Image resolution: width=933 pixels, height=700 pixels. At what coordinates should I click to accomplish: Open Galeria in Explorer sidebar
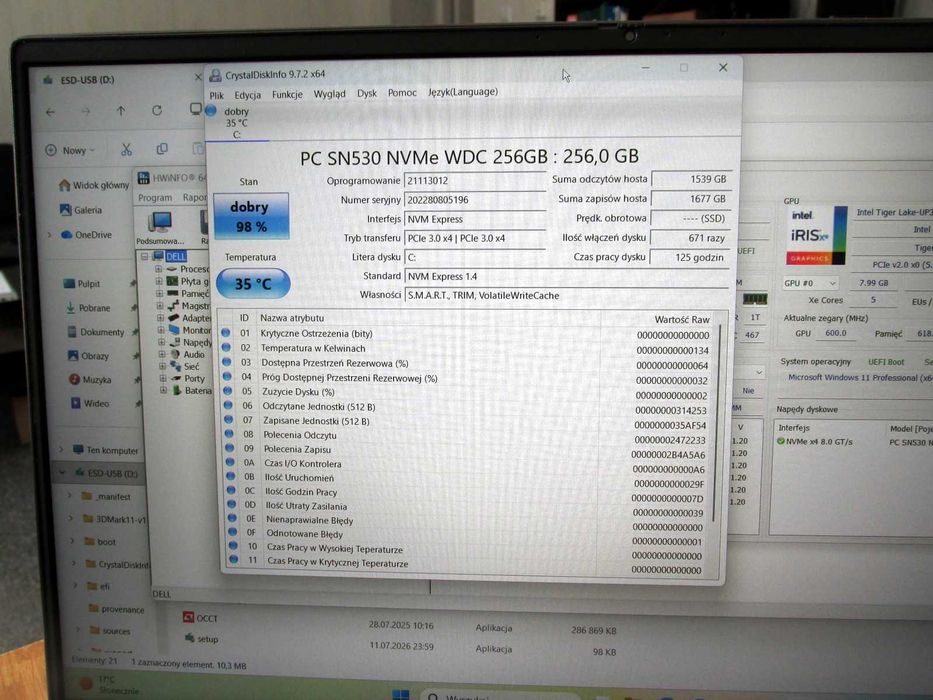tap(81, 210)
